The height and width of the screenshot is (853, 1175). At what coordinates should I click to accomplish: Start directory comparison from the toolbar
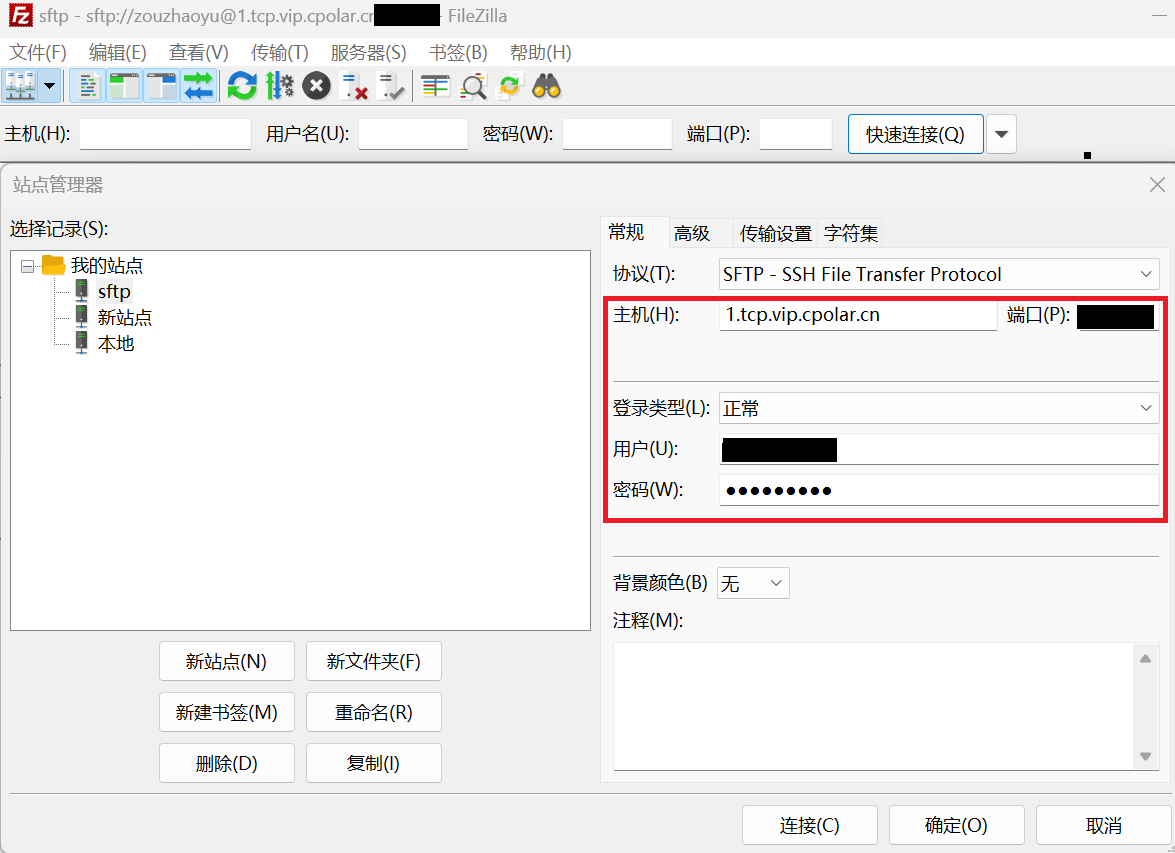pos(435,86)
